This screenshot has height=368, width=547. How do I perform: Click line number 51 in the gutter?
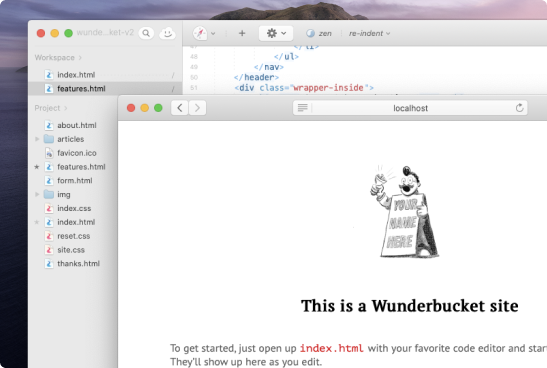point(194,88)
